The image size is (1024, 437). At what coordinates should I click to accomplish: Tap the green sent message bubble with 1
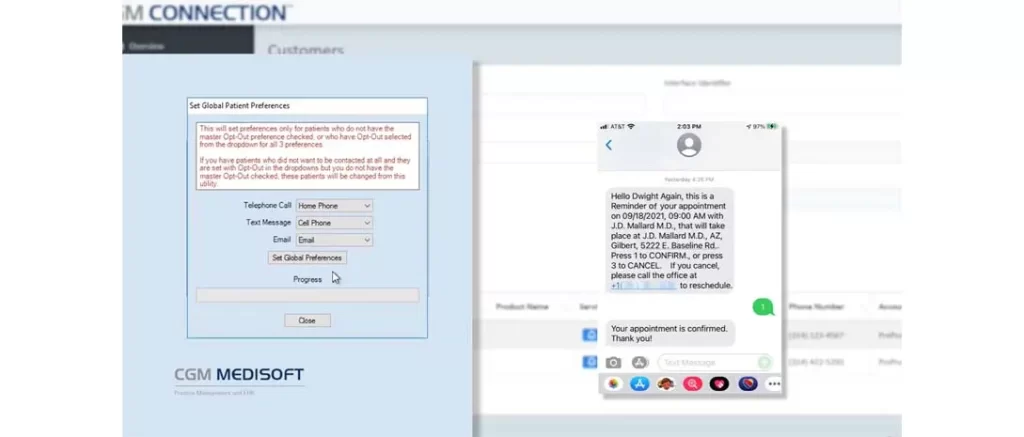click(763, 307)
